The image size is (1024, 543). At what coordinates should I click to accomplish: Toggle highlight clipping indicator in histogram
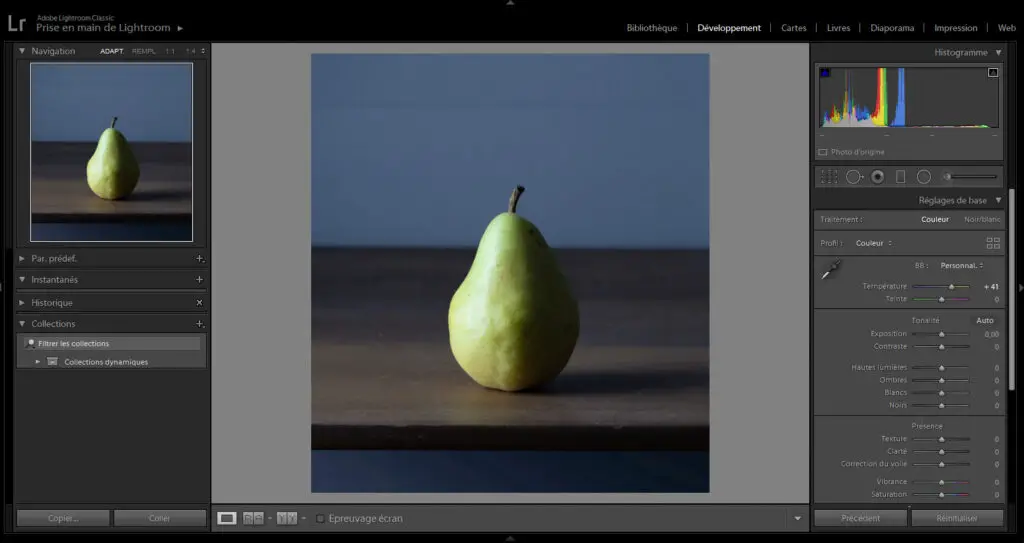[993, 73]
